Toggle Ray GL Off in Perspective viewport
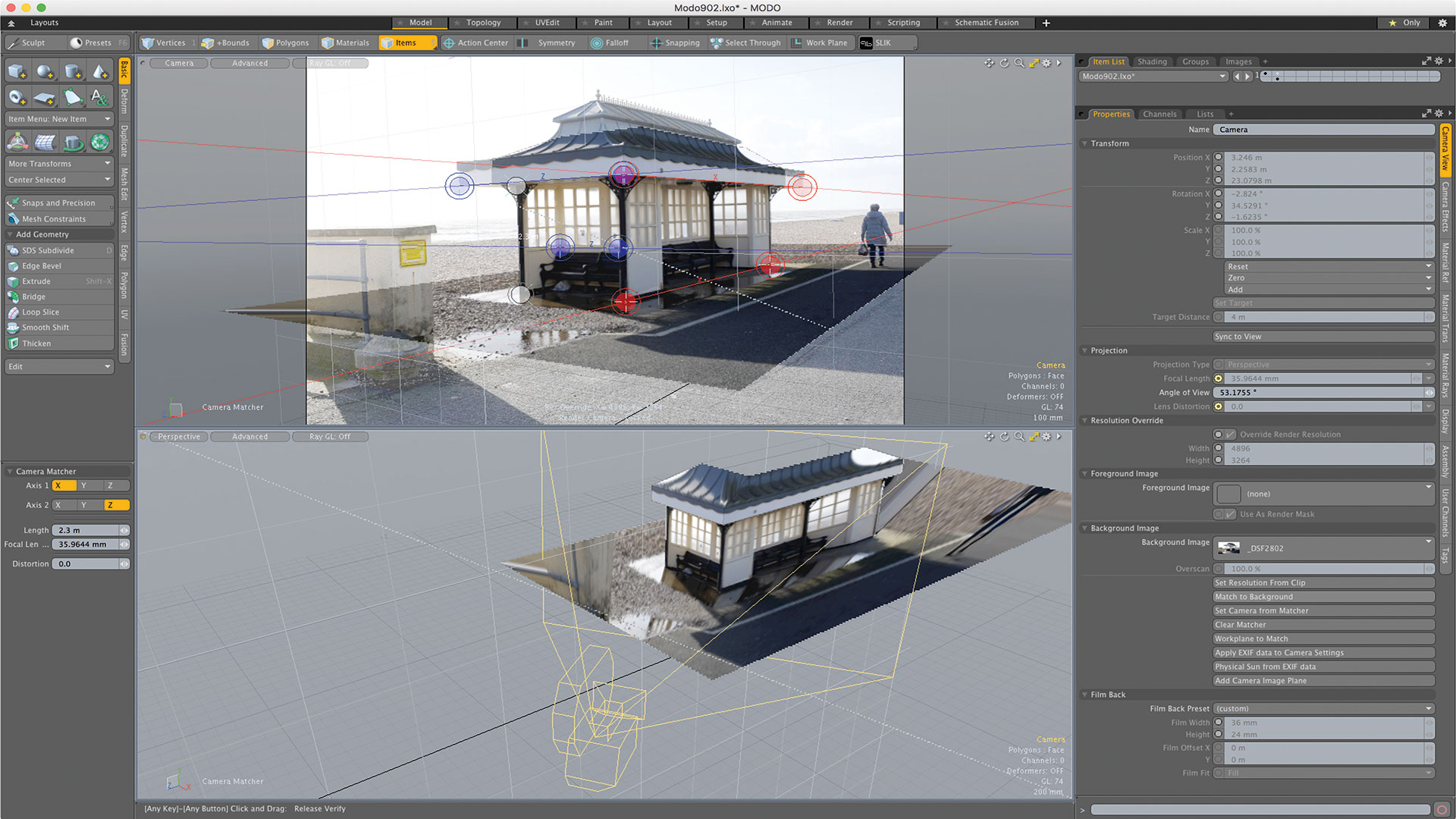This screenshot has height=819, width=1456. point(330,437)
